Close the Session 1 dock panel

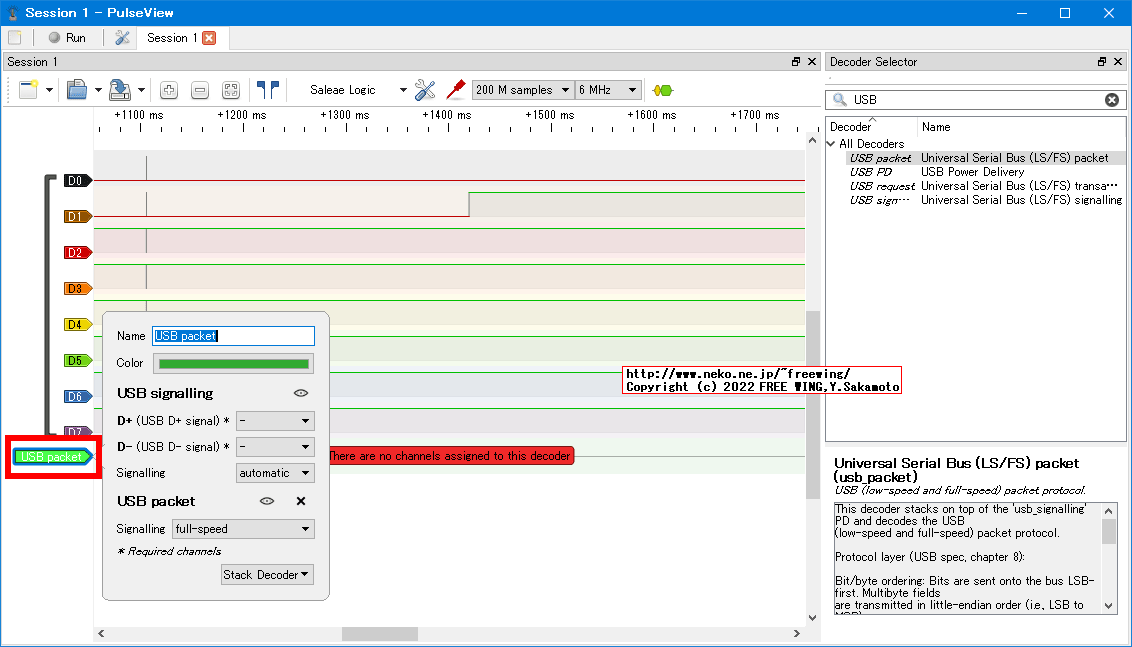tap(812, 61)
